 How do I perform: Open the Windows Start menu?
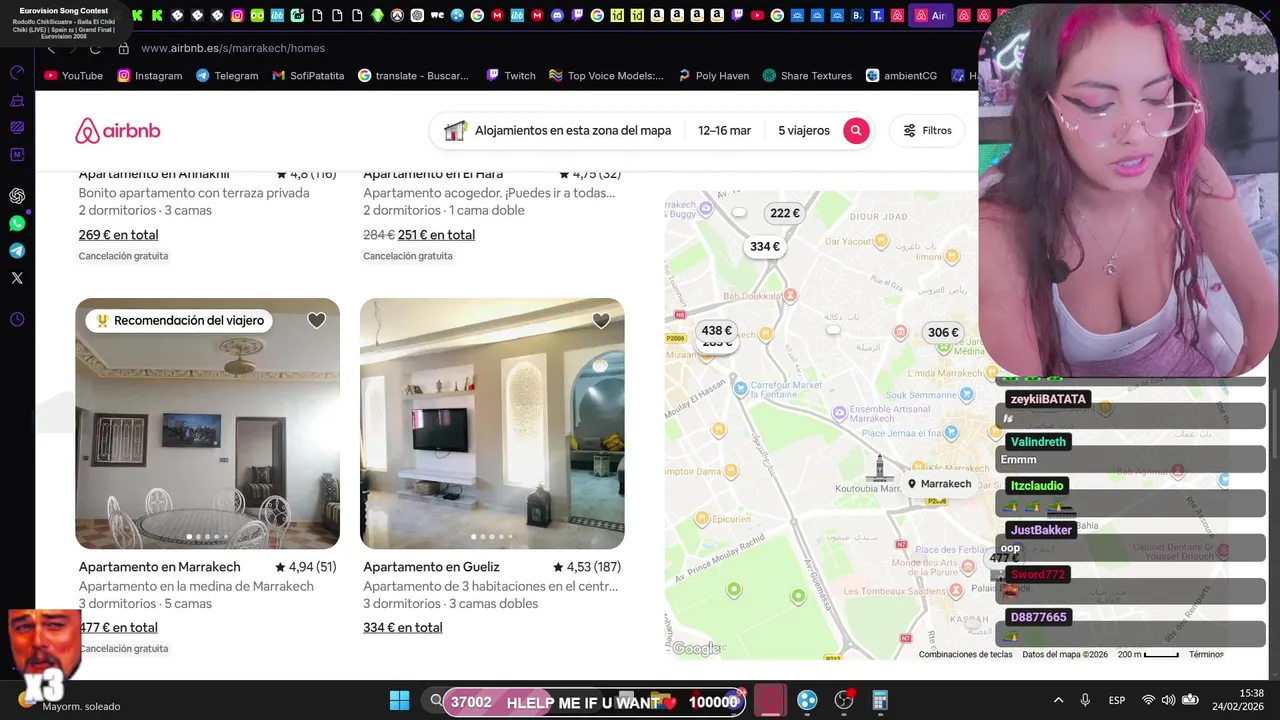pyautogui.click(x=399, y=701)
